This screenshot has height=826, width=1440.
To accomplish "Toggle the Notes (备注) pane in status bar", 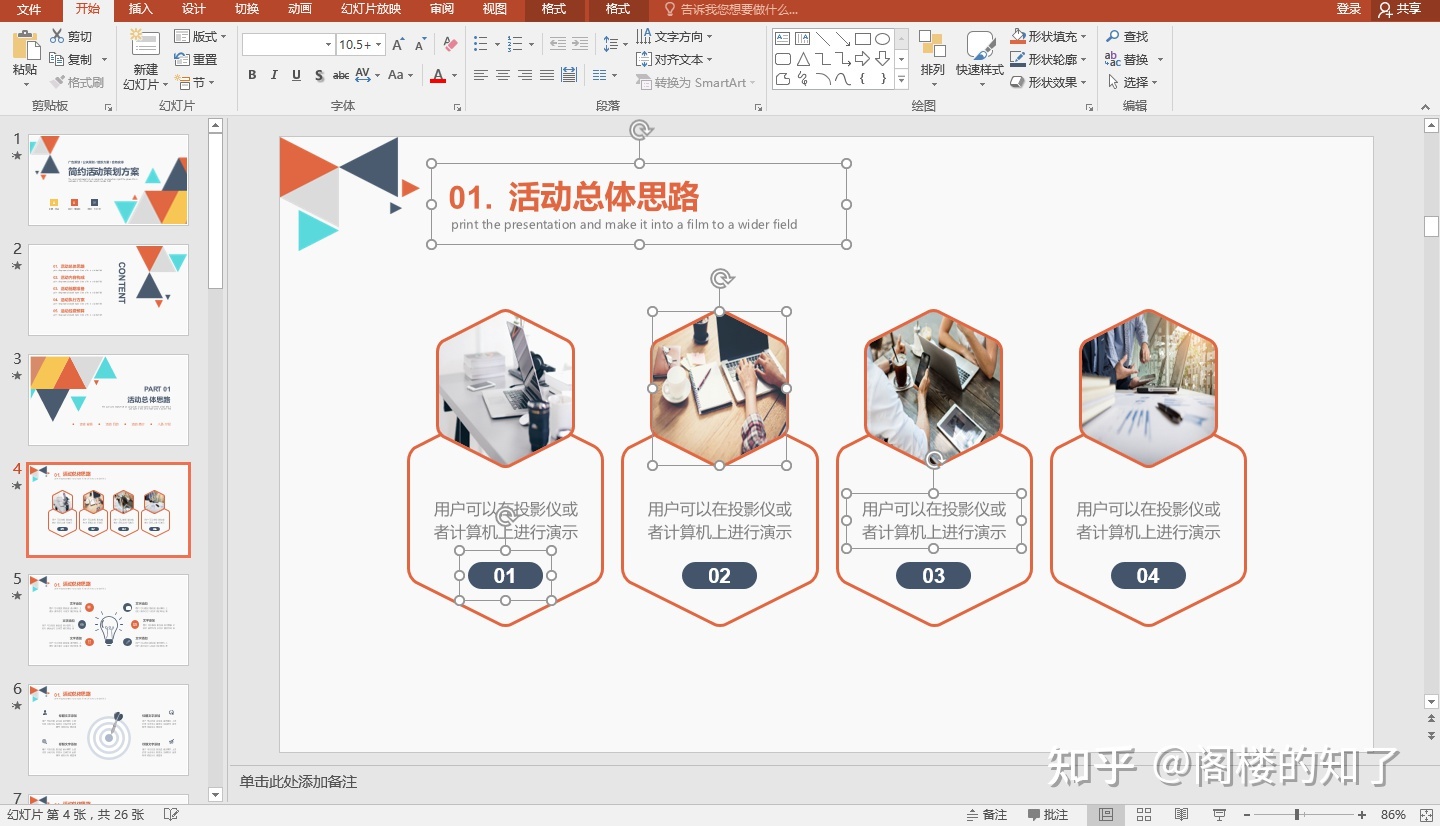I will [987, 815].
